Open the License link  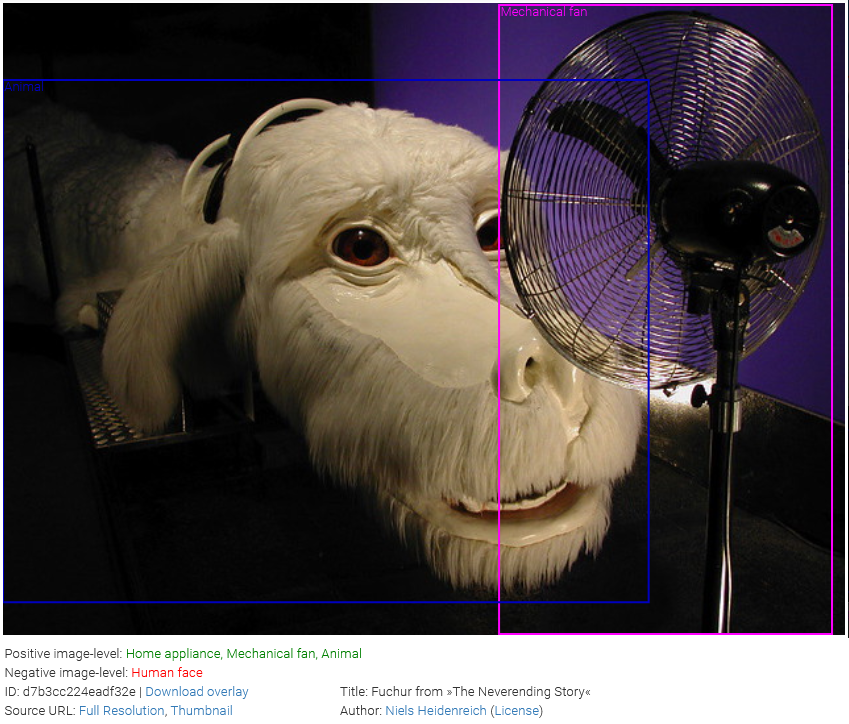coord(517,710)
